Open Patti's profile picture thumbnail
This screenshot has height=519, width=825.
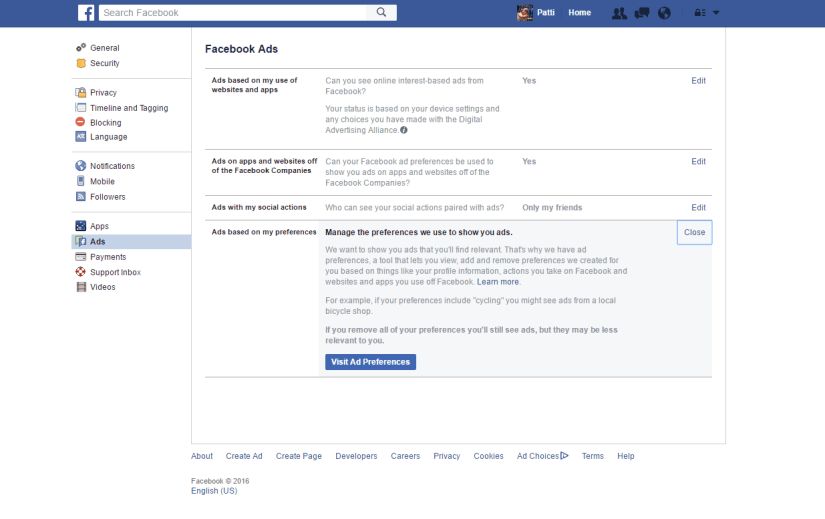coord(525,13)
